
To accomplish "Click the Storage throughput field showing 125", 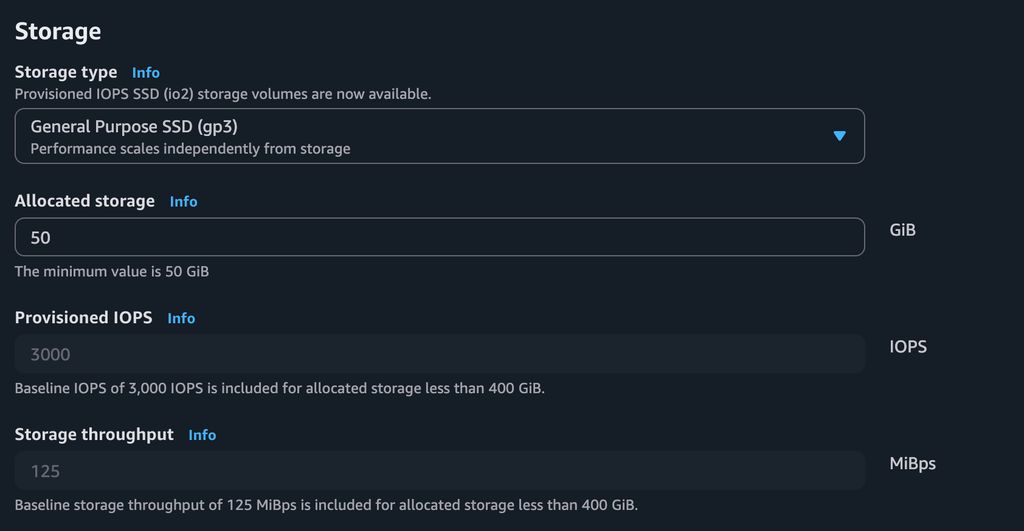I will click(x=439, y=471).
